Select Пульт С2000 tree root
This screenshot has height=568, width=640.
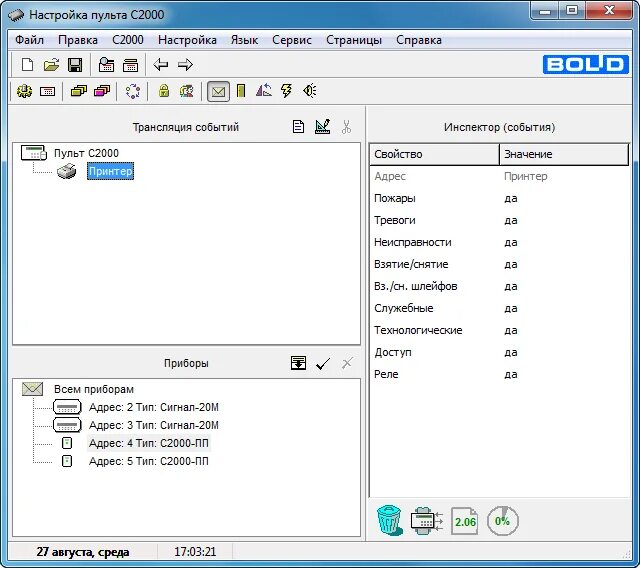point(86,153)
